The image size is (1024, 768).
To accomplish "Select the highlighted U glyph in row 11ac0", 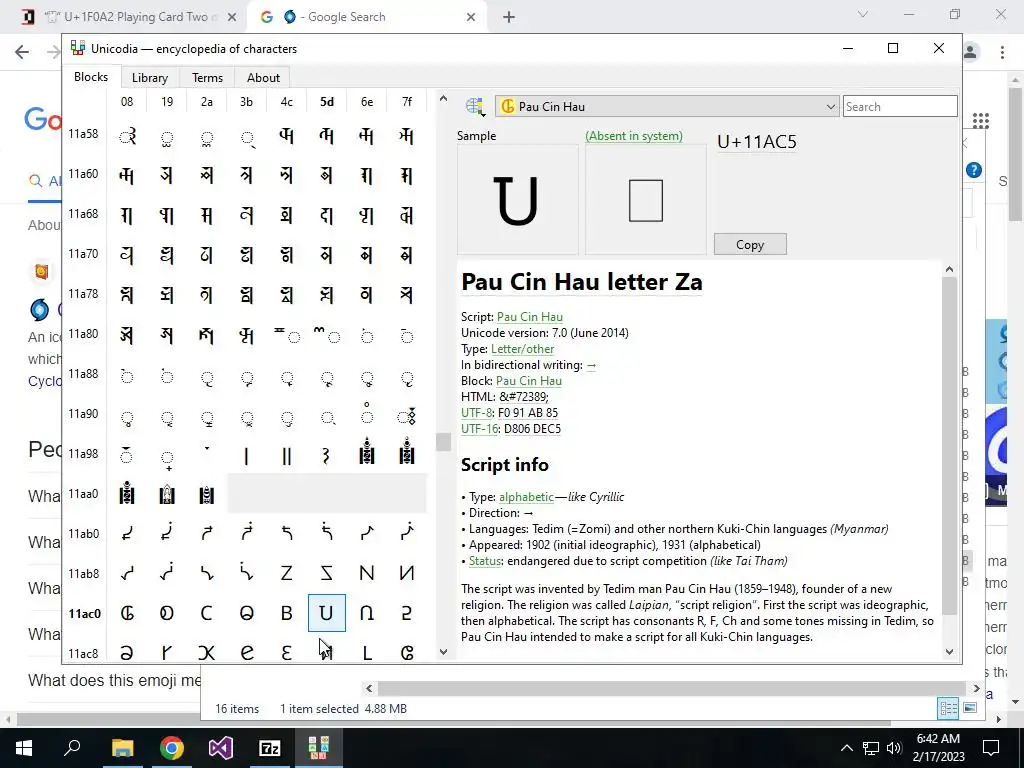I will click(327, 613).
